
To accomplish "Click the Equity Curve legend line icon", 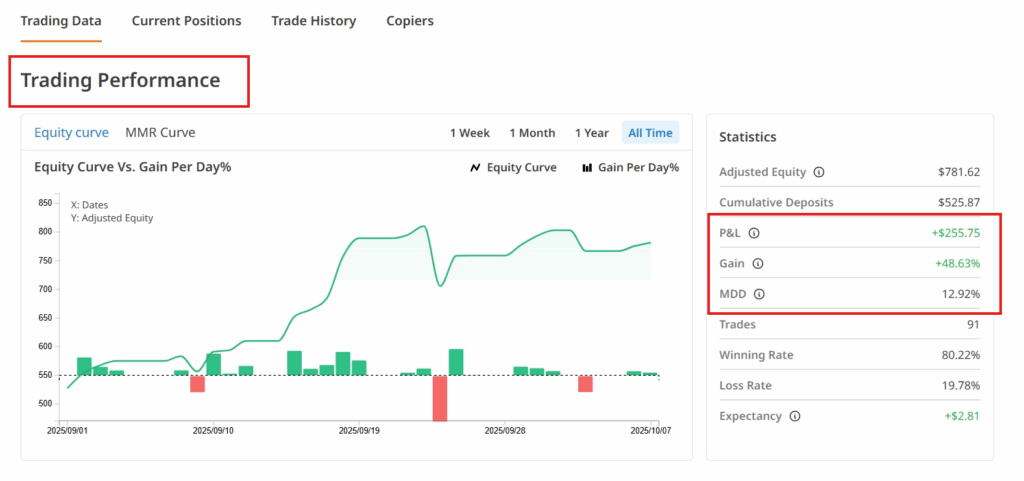I will pyautogui.click(x=475, y=168).
